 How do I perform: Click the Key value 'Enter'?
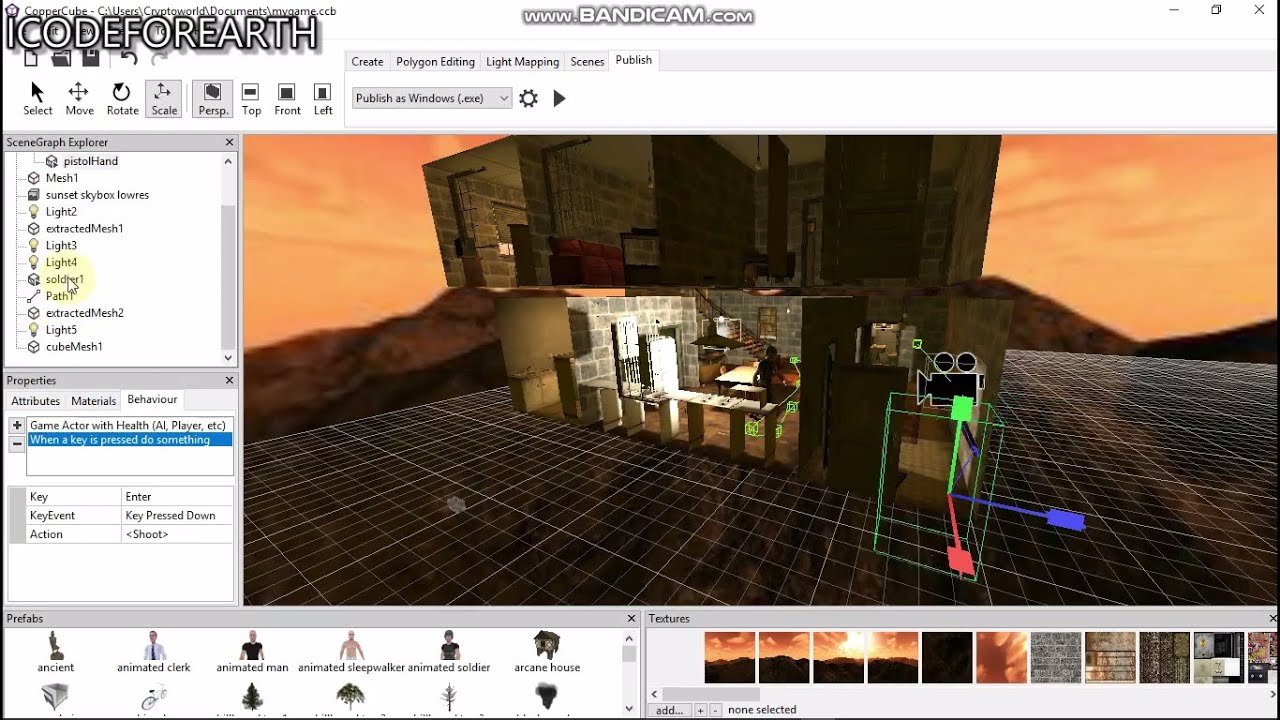(177, 497)
